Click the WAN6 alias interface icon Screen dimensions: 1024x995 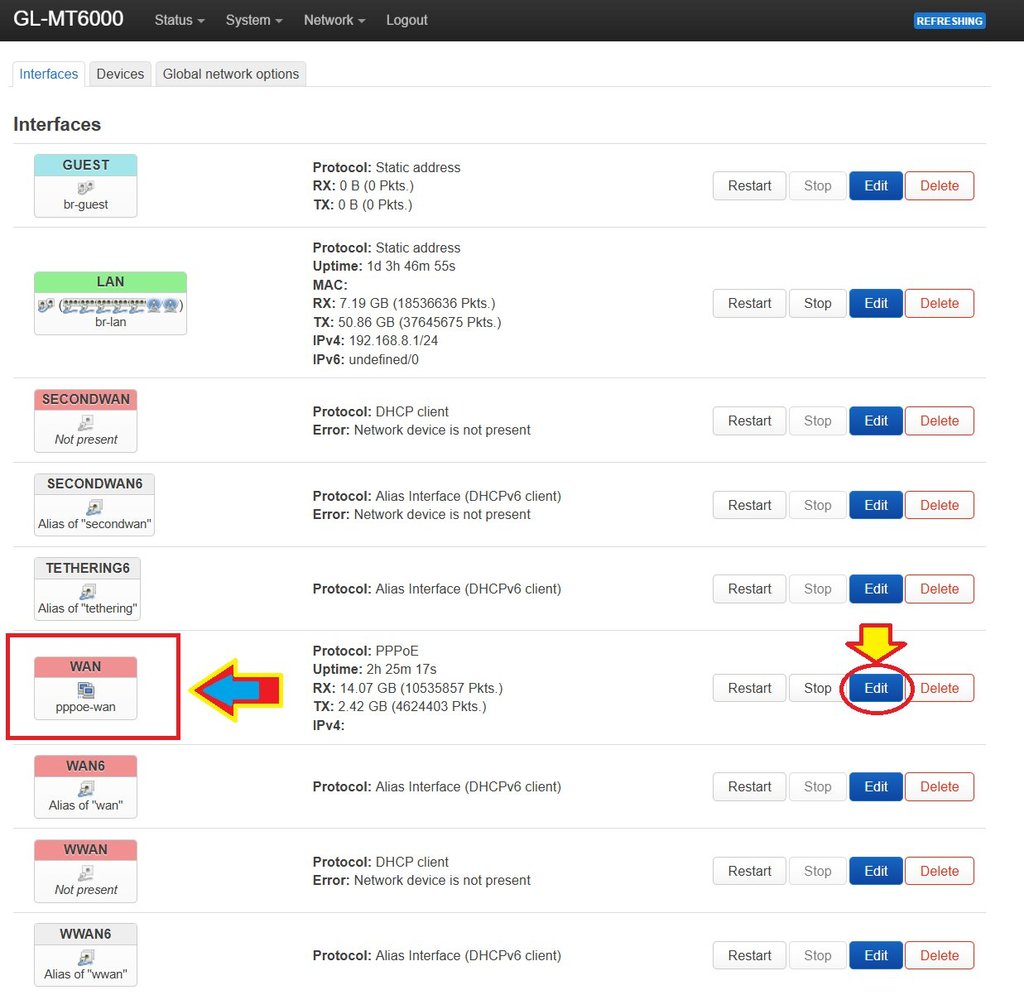coord(86,788)
